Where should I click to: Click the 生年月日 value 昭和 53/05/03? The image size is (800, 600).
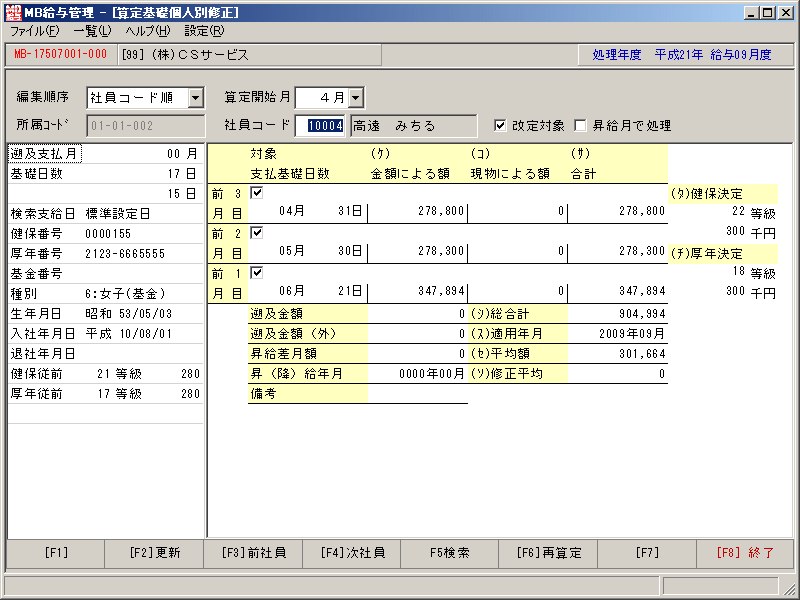129,314
